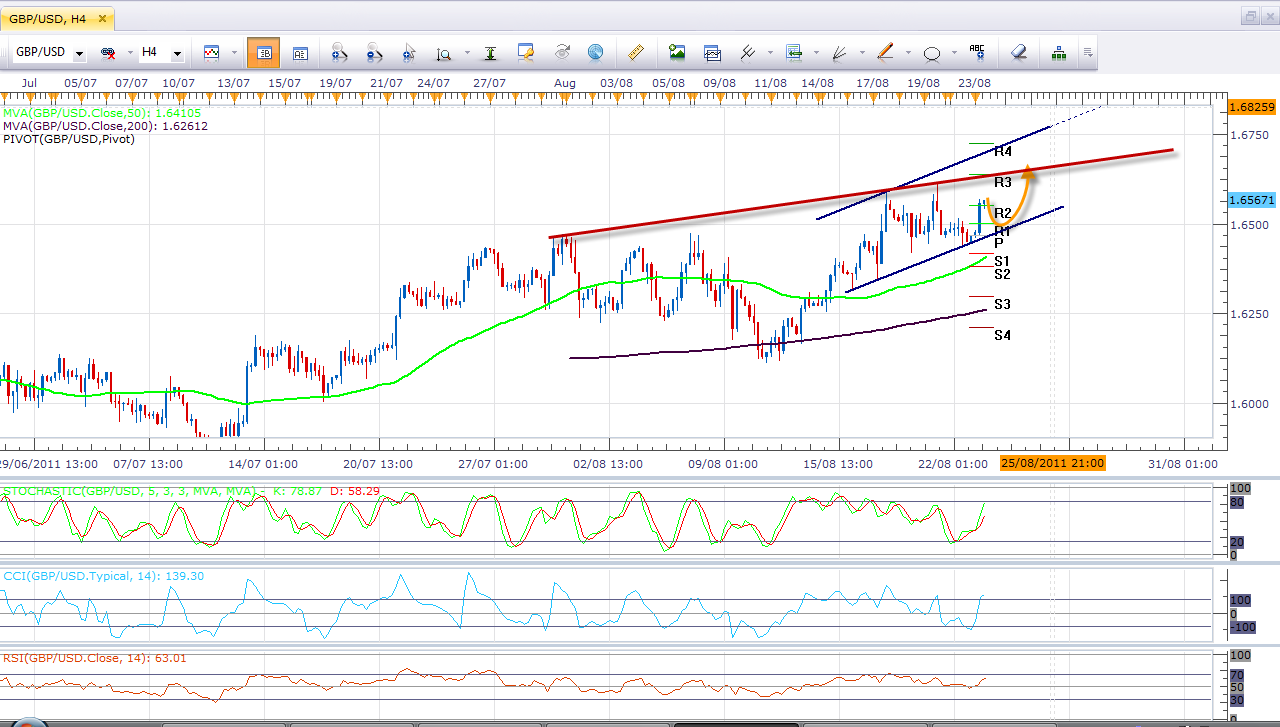Click the vertical zoom magnifier icon
This screenshot has height=727, width=1280.
(444, 53)
